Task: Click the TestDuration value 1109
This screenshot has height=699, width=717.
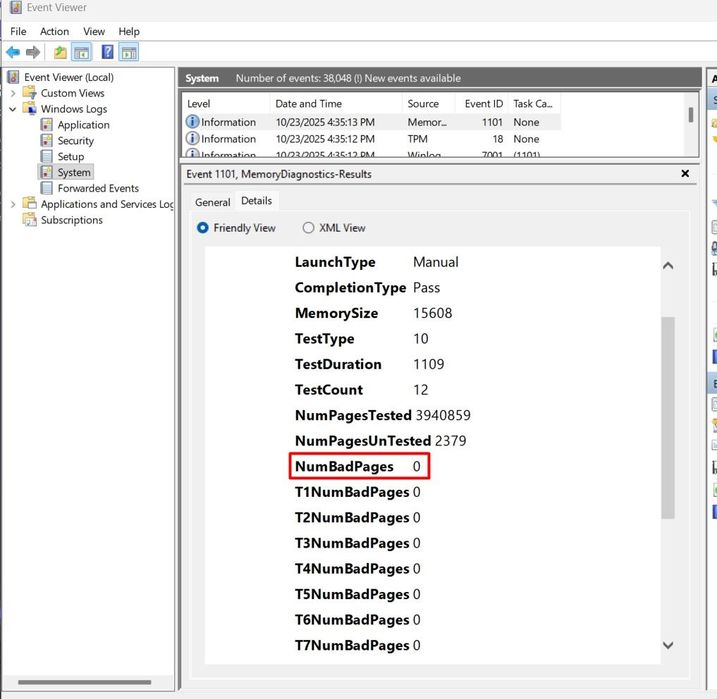Action: (429, 364)
